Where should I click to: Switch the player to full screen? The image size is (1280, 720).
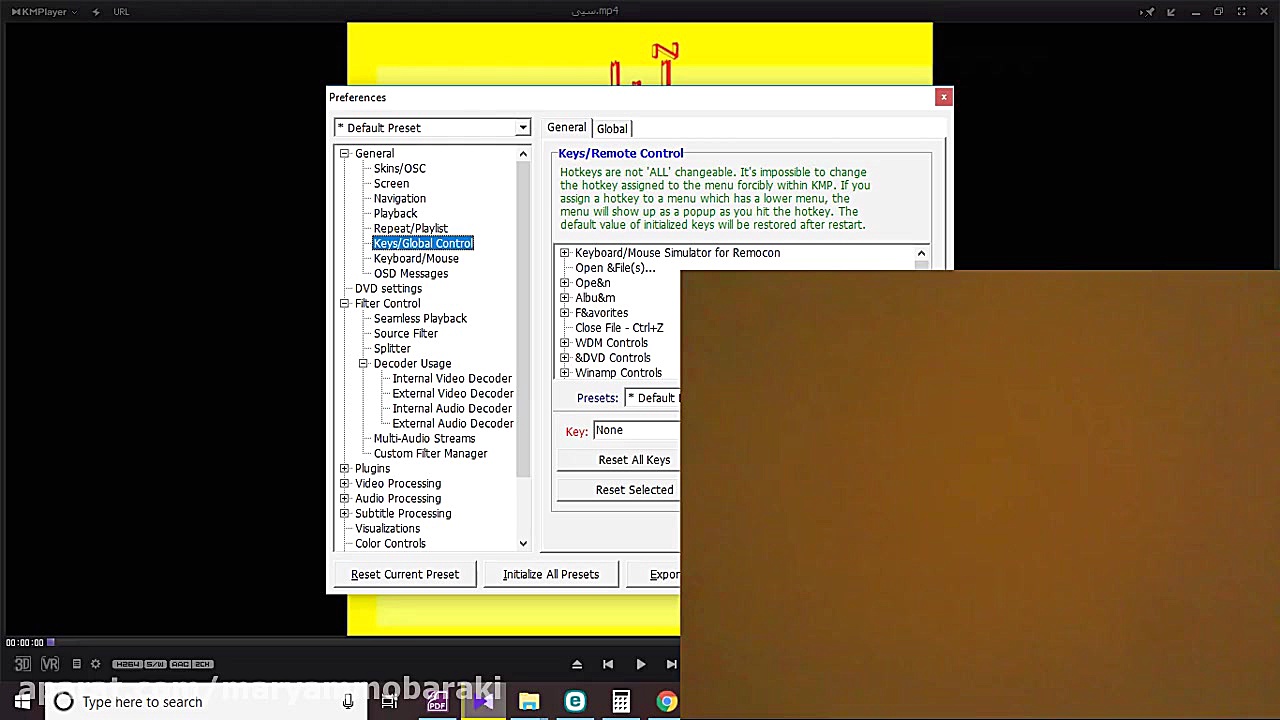pos(1242,12)
